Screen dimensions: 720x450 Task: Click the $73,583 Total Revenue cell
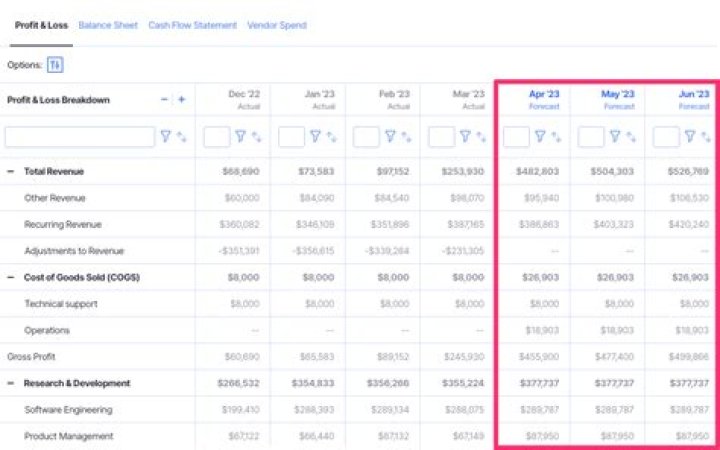coord(316,172)
